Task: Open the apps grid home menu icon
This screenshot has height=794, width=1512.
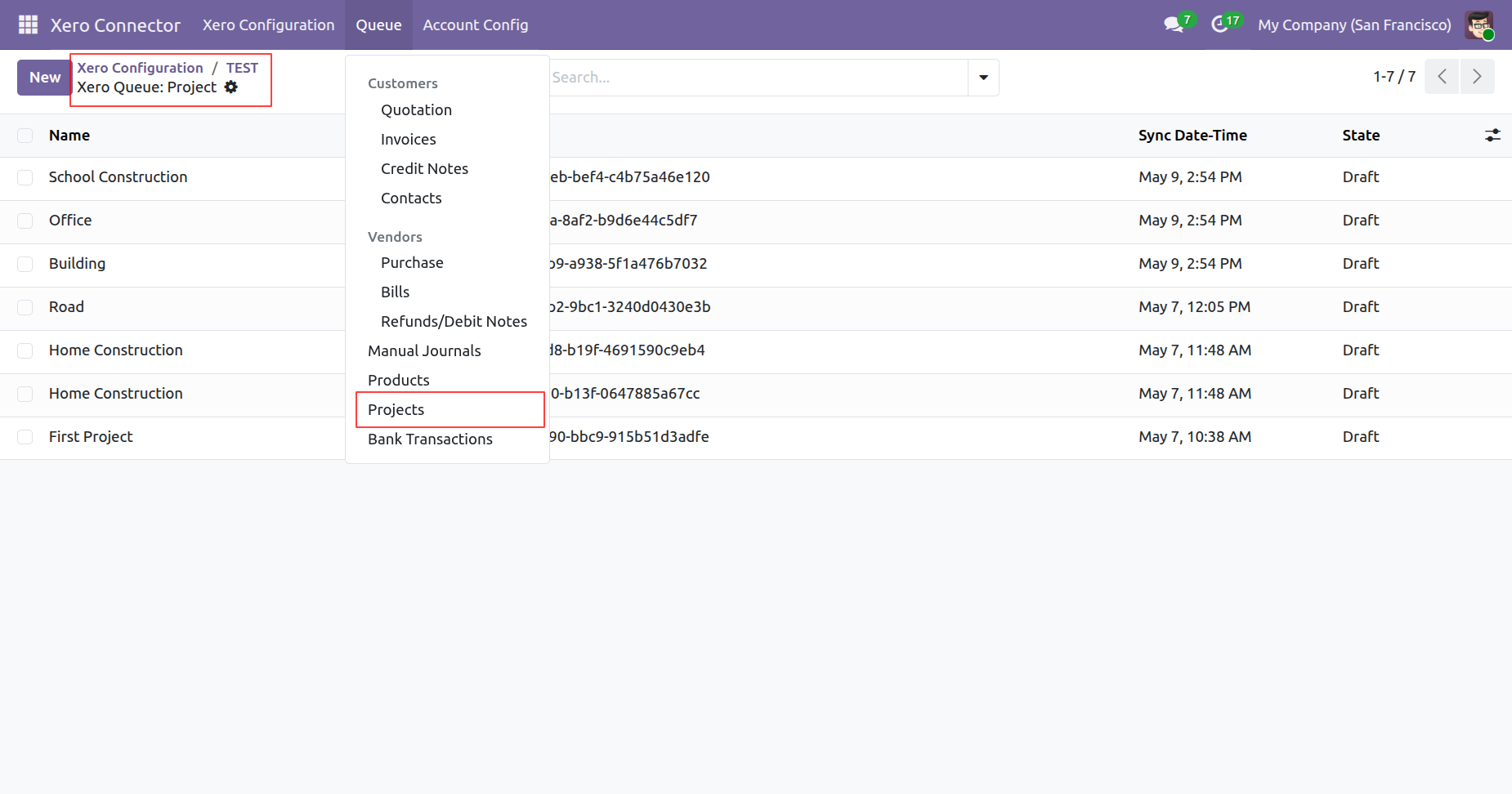Action: tap(28, 25)
